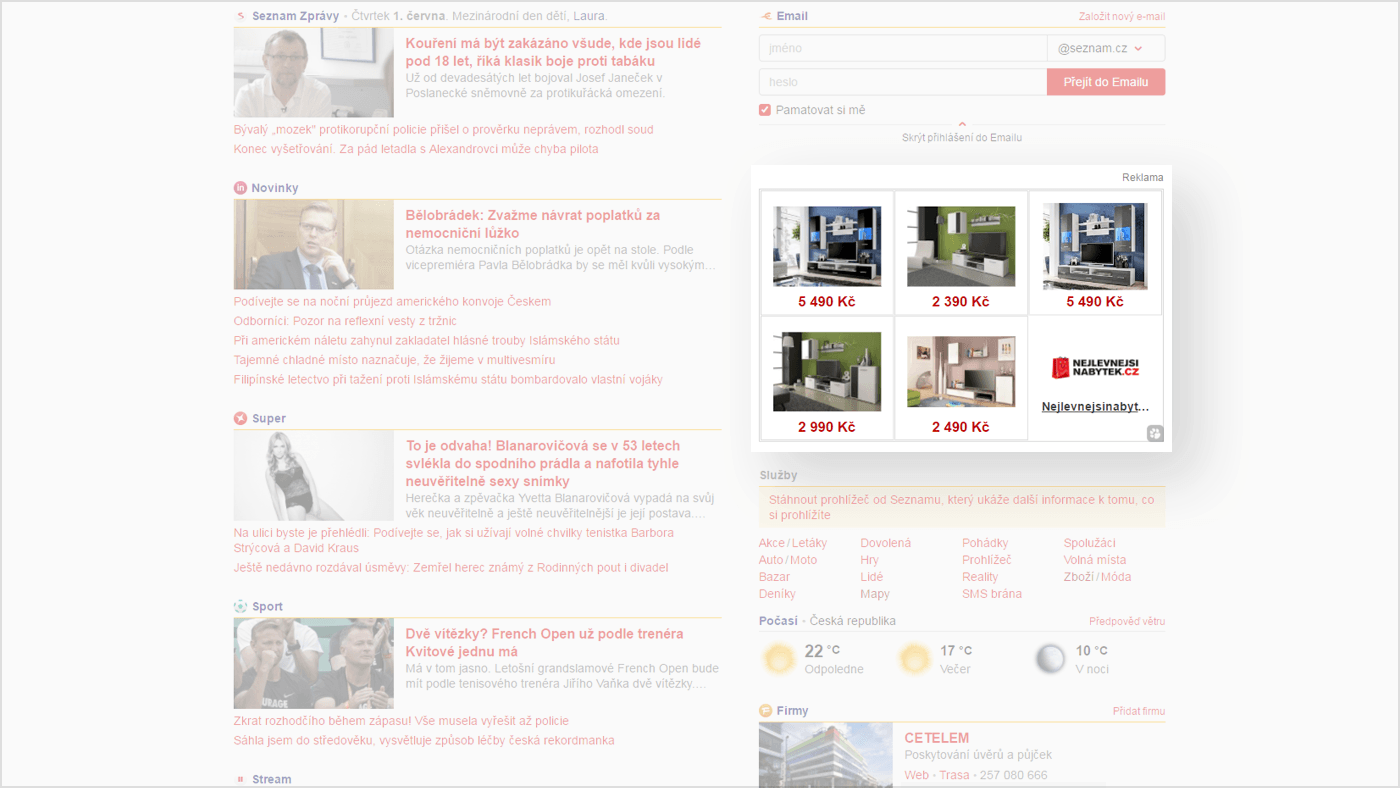Image resolution: width=1400 pixels, height=788 pixels.
Task: Click the Založit nový e-mail link
Action: point(1122,16)
